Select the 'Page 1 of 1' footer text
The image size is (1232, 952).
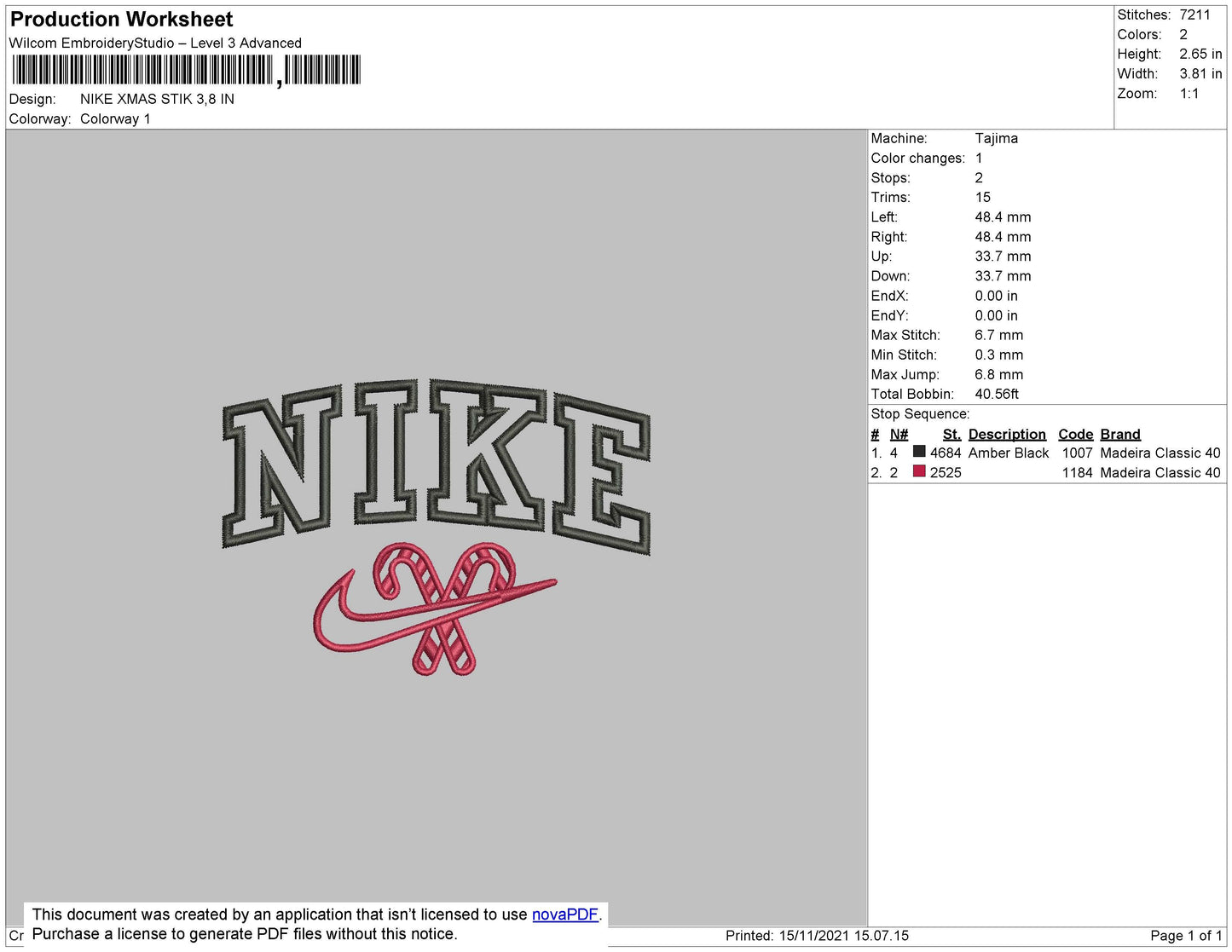pos(1186,936)
